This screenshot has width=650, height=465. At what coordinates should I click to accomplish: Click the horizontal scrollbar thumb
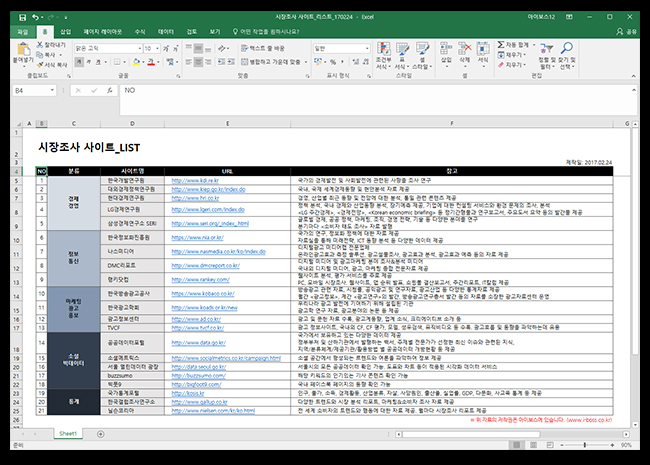[471, 434]
